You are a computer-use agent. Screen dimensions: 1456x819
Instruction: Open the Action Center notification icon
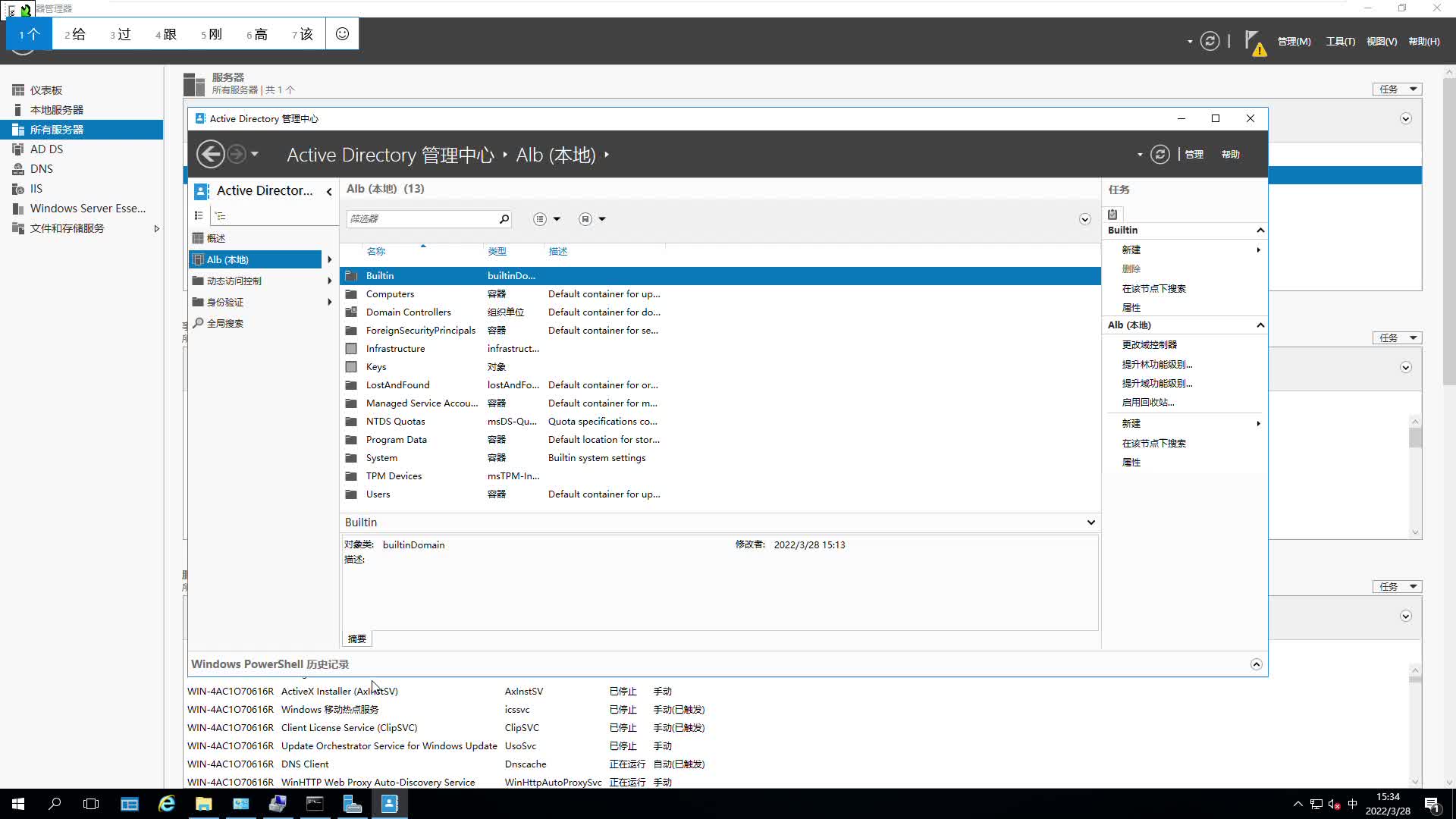(x=1432, y=805)
